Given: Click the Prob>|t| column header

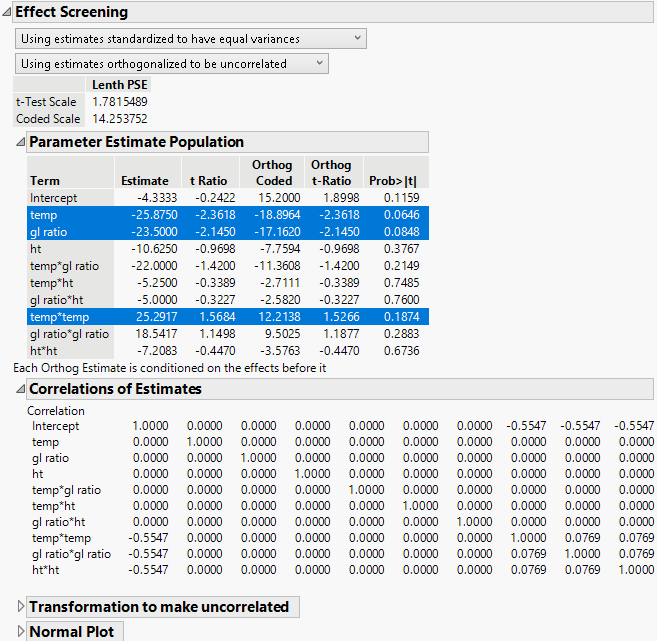Looking at the screenshot, I should [392, 181].
